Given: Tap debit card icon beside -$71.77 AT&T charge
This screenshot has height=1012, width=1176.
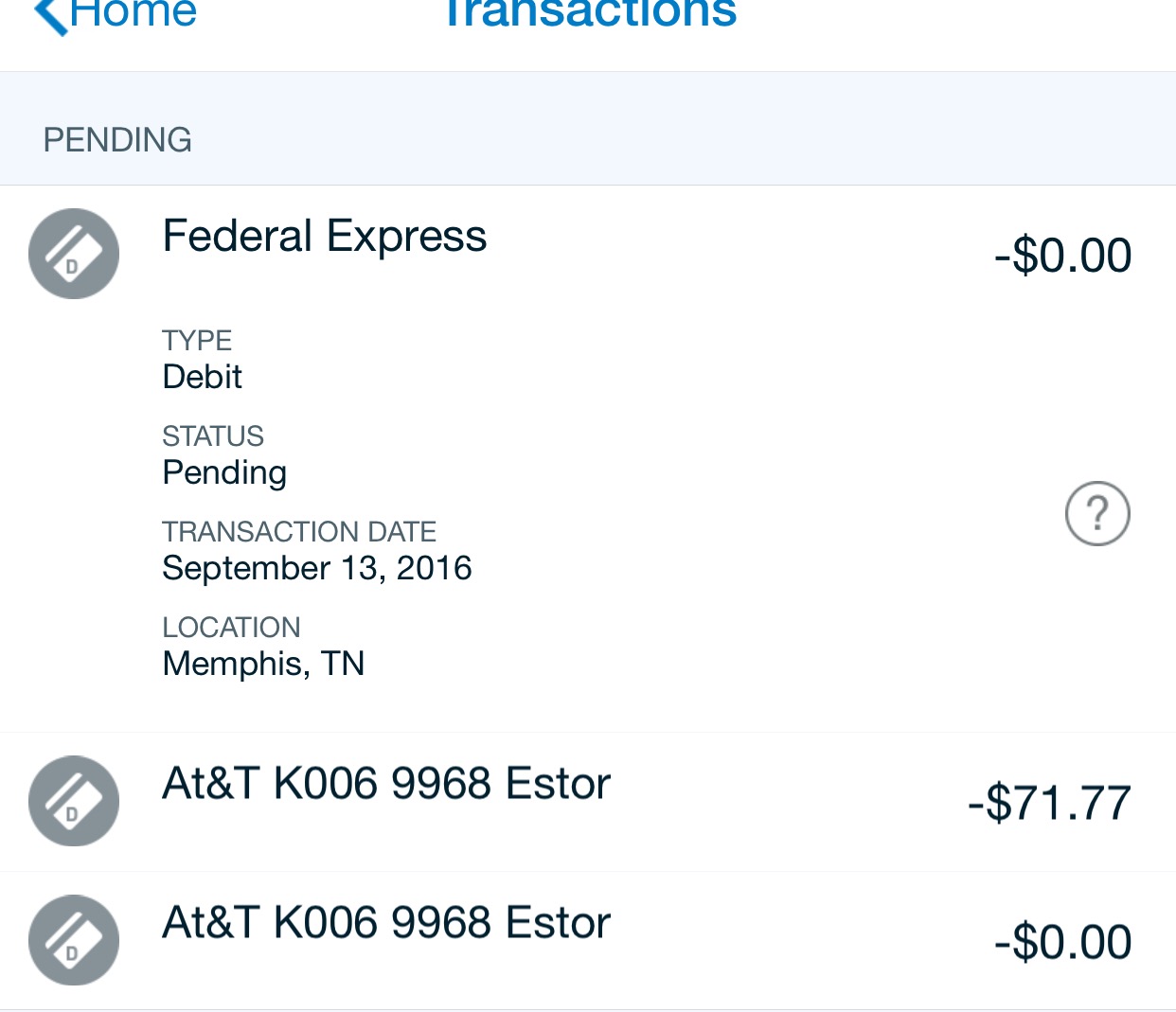Looking at the screenshot, I should pos(74,801).
